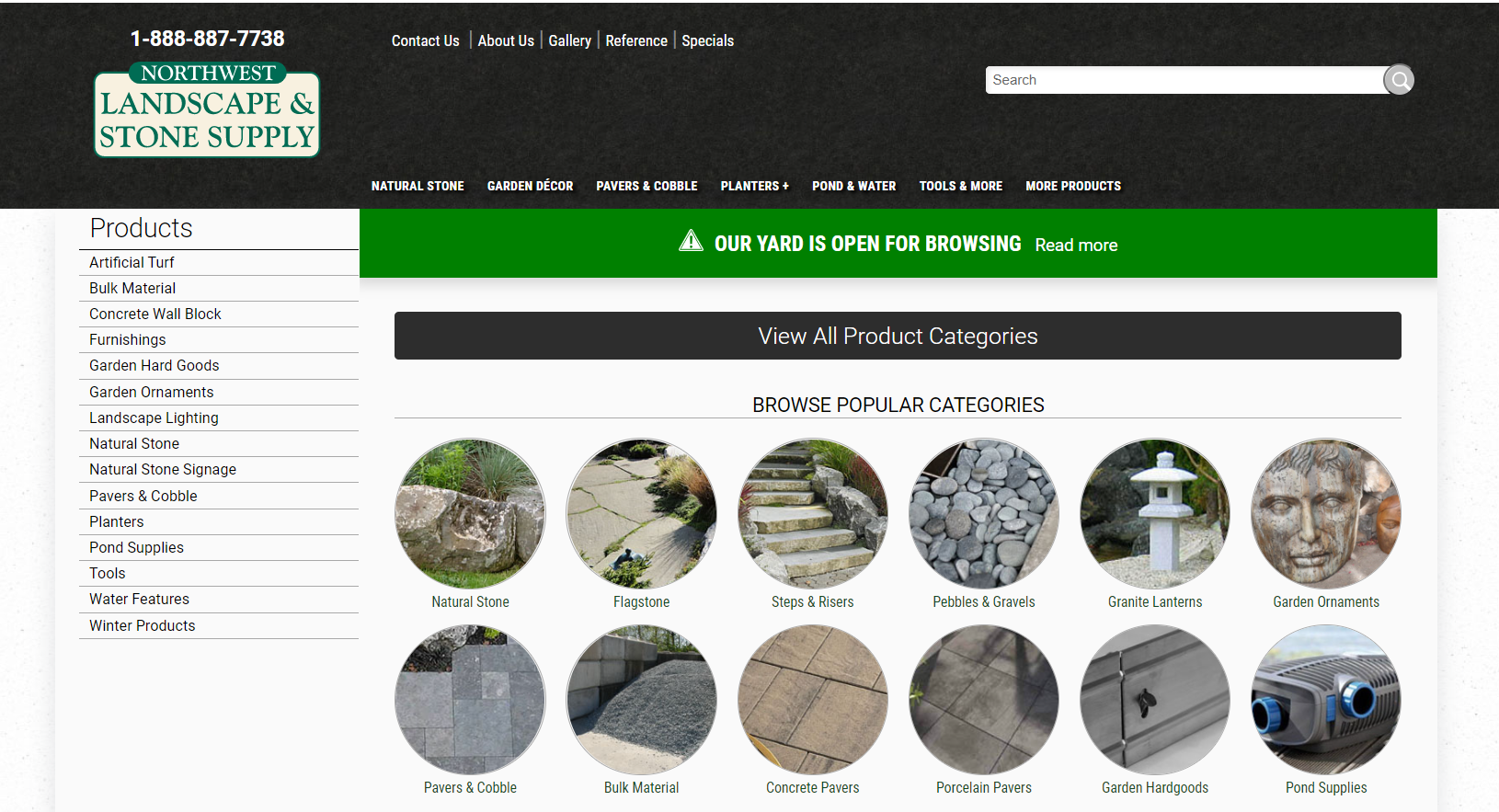
Task: Open the POND & WATER nav menu
Action: [x=853, y=186]
